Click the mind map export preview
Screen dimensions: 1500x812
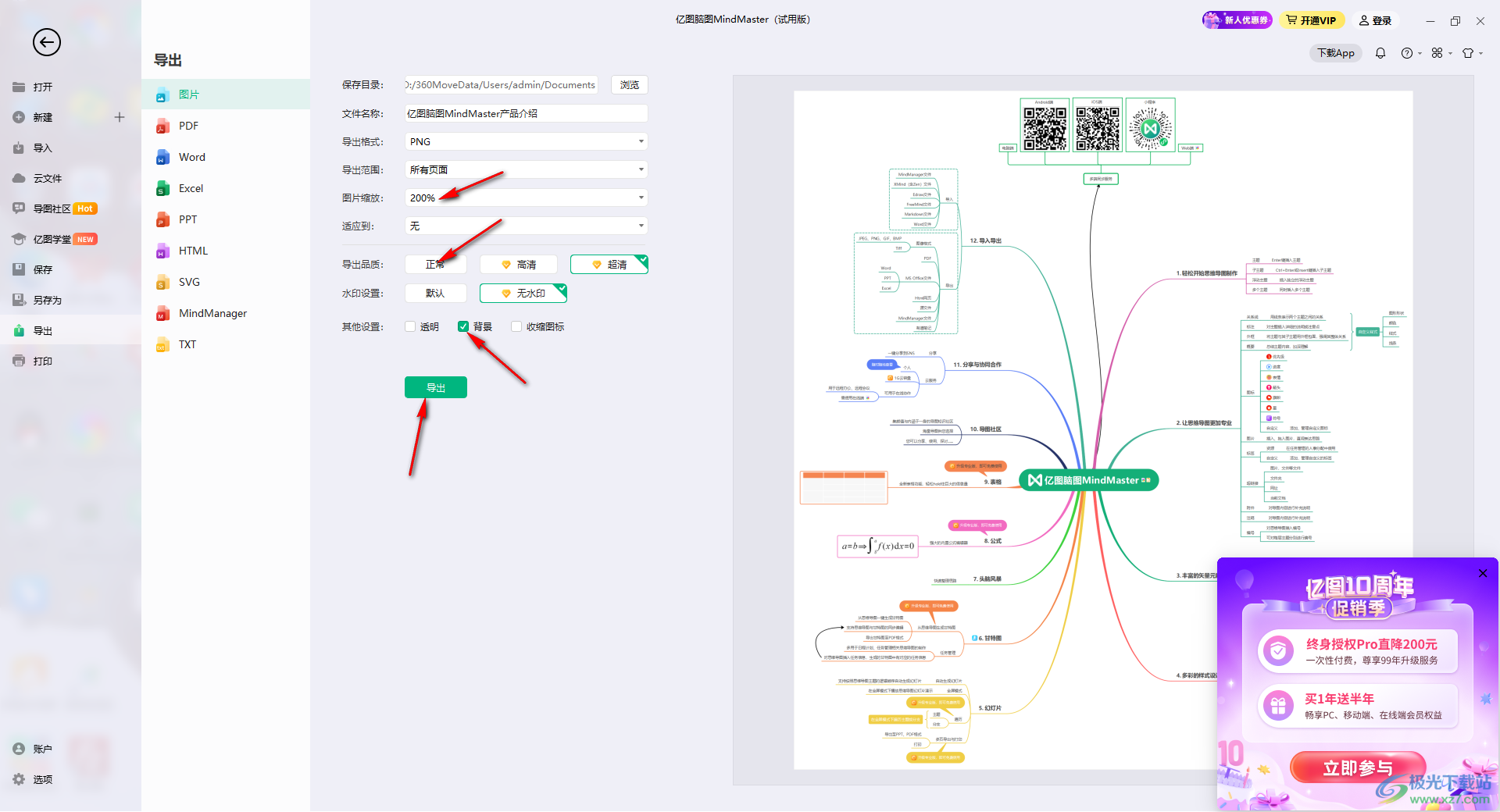pos(1103,429)
